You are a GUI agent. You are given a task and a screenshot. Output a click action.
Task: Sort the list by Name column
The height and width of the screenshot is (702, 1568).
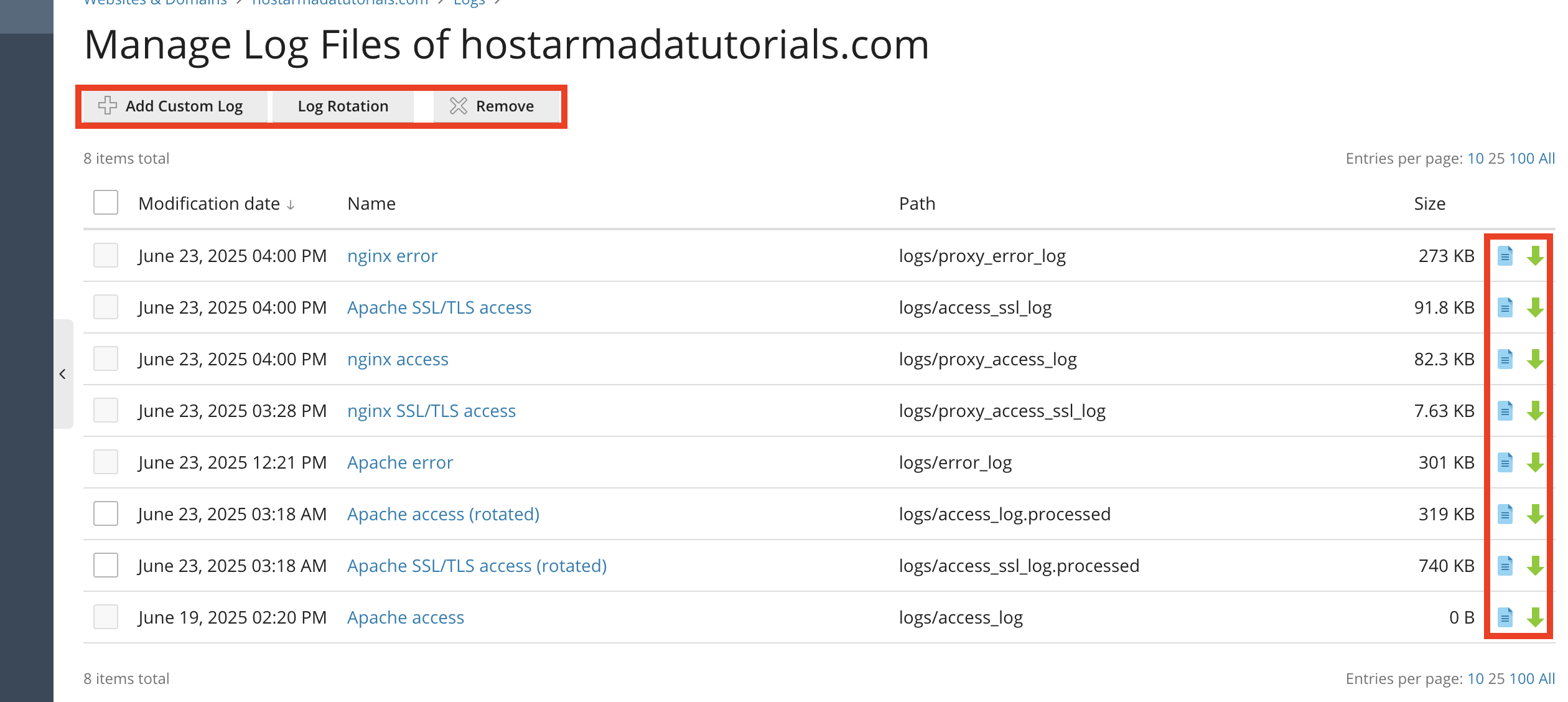(x=371, y=204)
